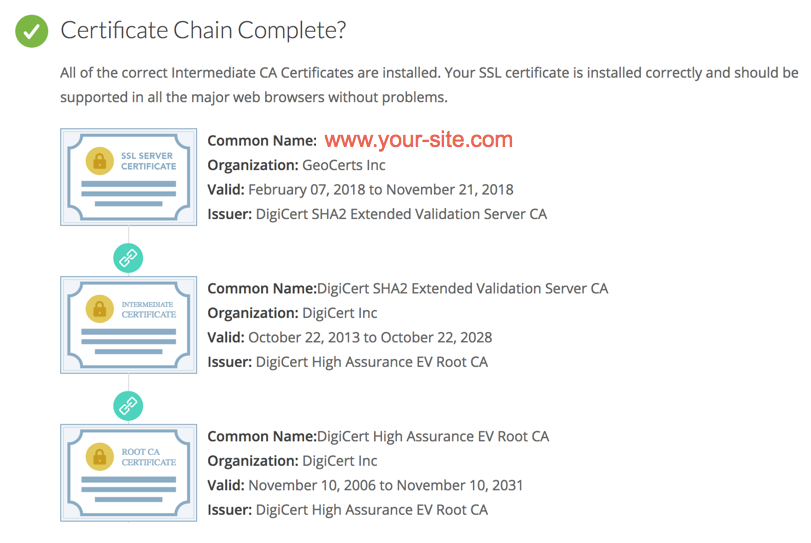This screenshot has width=811, height=543.
Task: Click the October 22, 2013 validity line
Action: point(349,337)
